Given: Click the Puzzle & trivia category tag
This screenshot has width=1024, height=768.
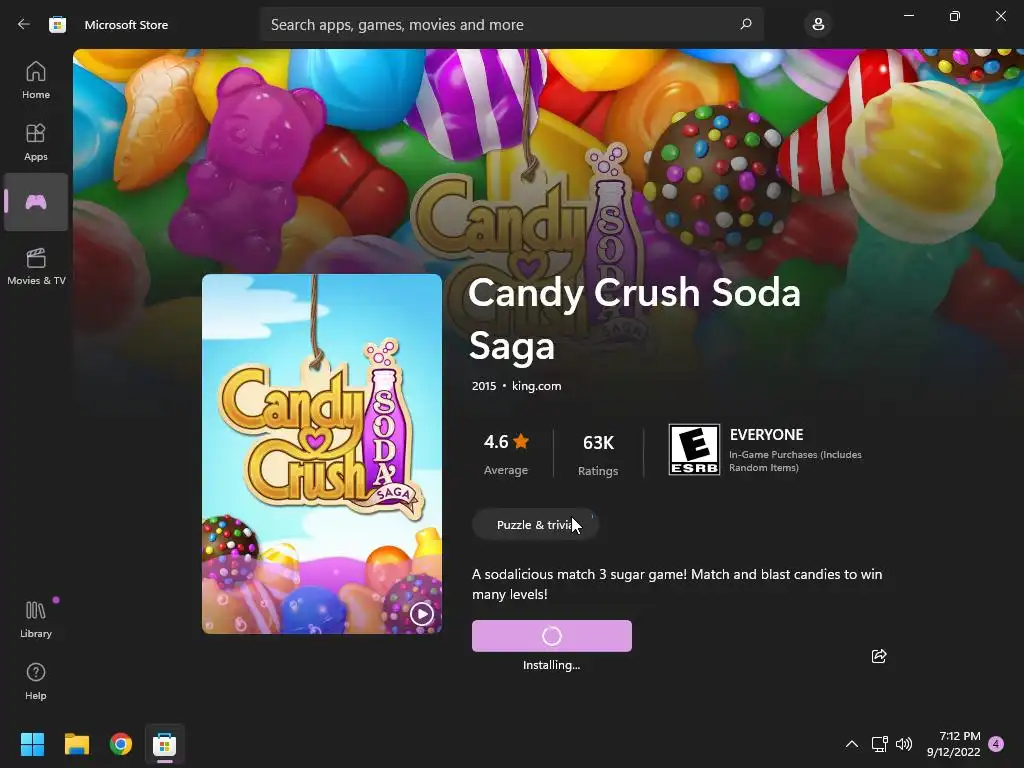Looking at the screenshot, I should pos(535,524).
